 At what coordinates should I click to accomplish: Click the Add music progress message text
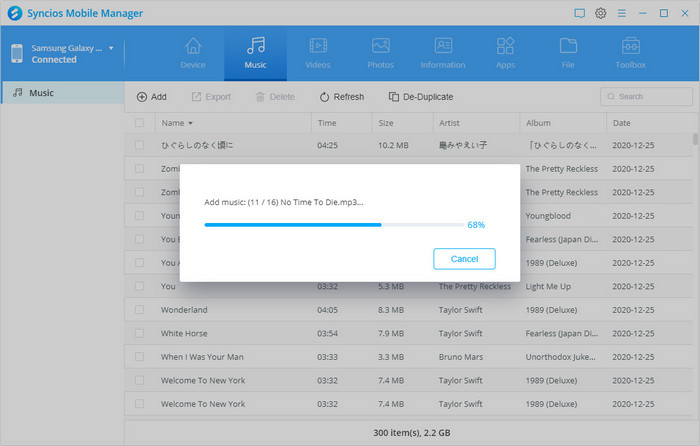point(283,202)
